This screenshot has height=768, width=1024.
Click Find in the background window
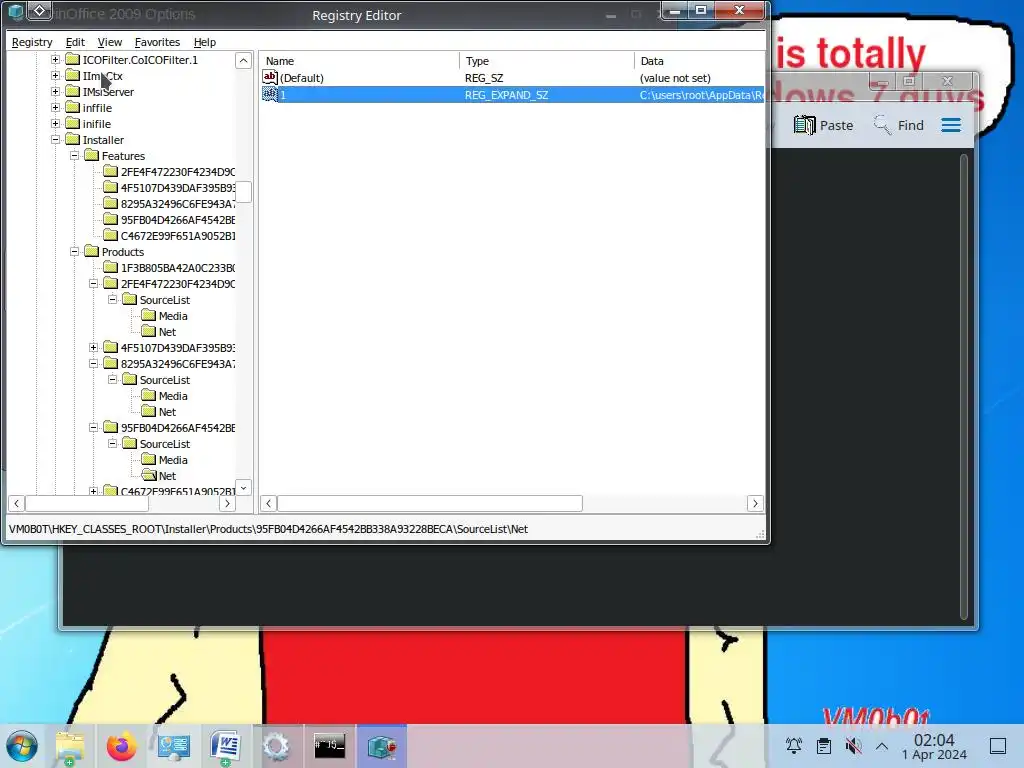899,125
